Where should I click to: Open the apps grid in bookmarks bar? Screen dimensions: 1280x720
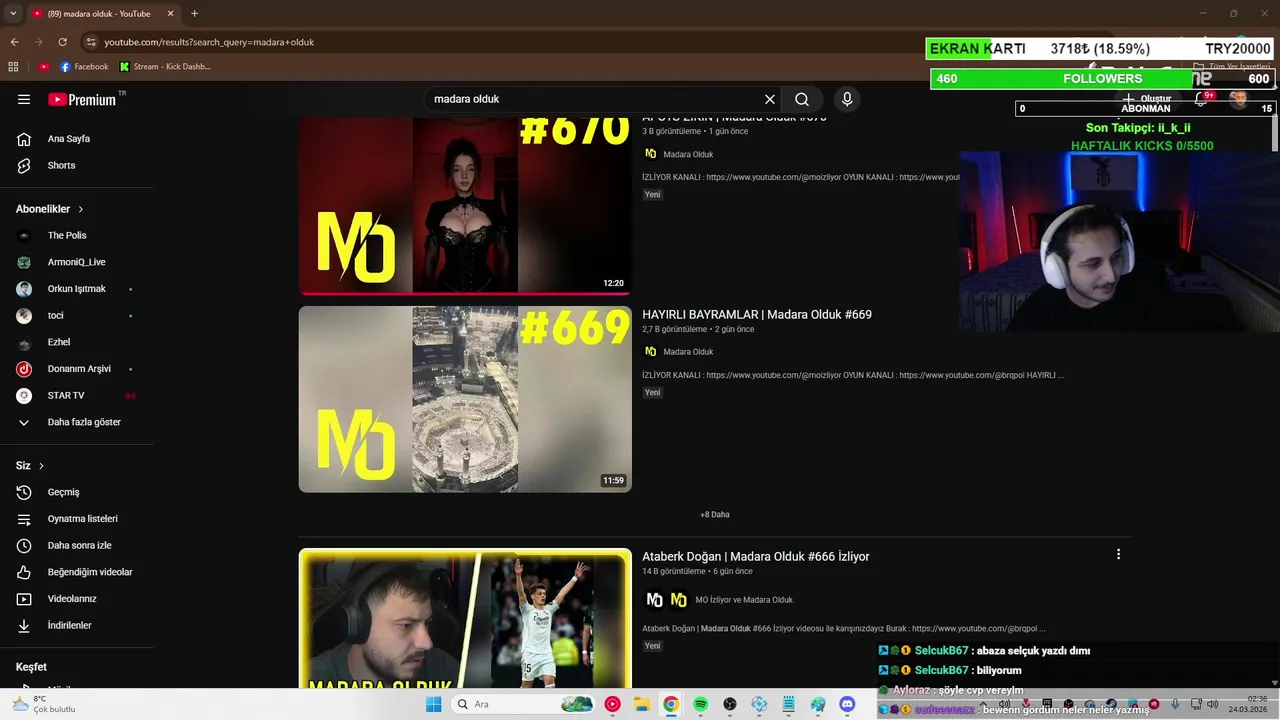click(x=13, y=67)
